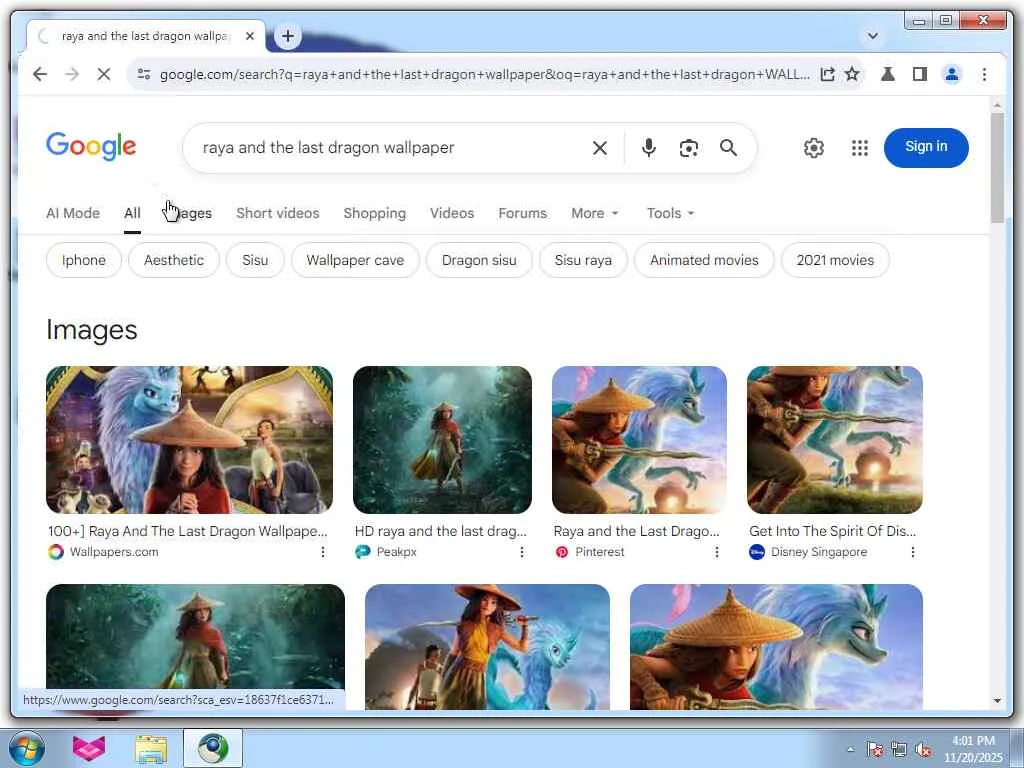Open Chrome Labs flask icon
This screenshot has height=768, width=1024.
pyautogui.click(x=888, y=74)
